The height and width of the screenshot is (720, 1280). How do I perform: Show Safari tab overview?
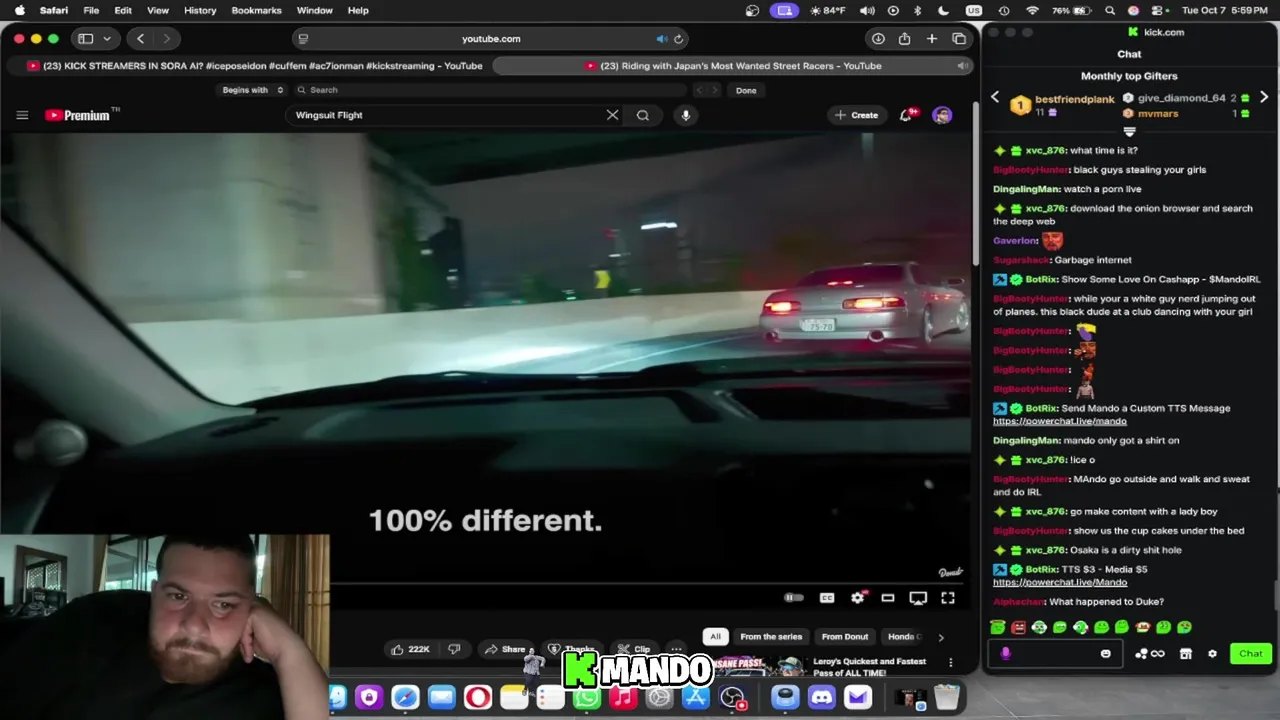click(959, 39)
